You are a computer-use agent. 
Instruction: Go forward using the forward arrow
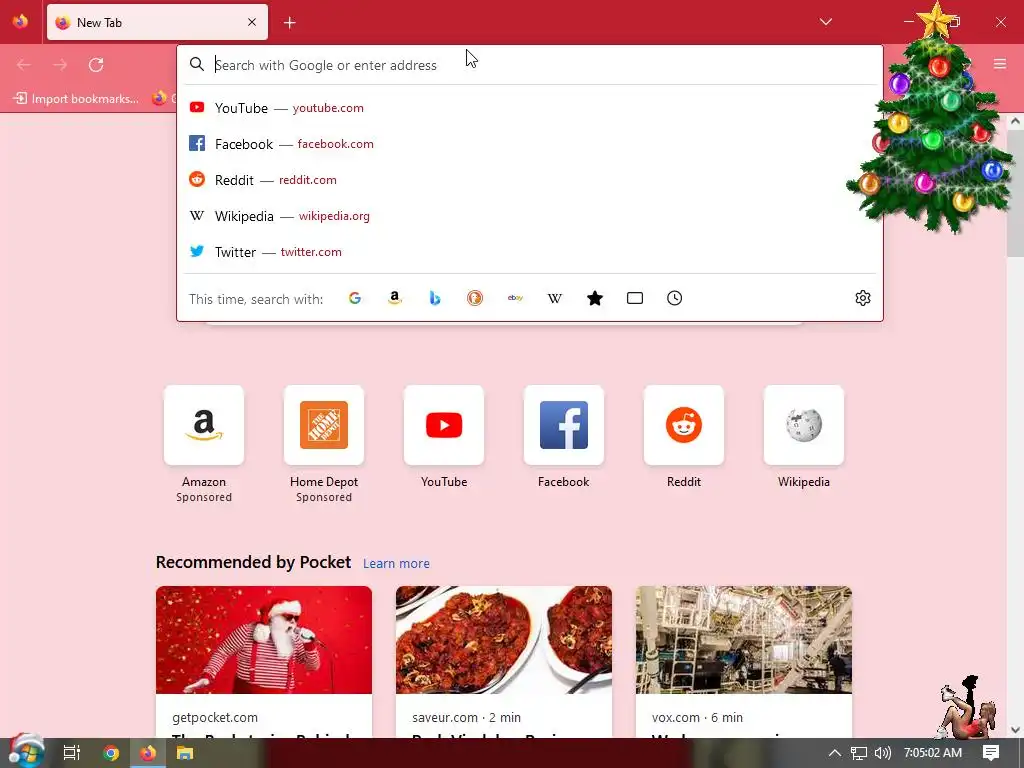click(x=60, y=65)
